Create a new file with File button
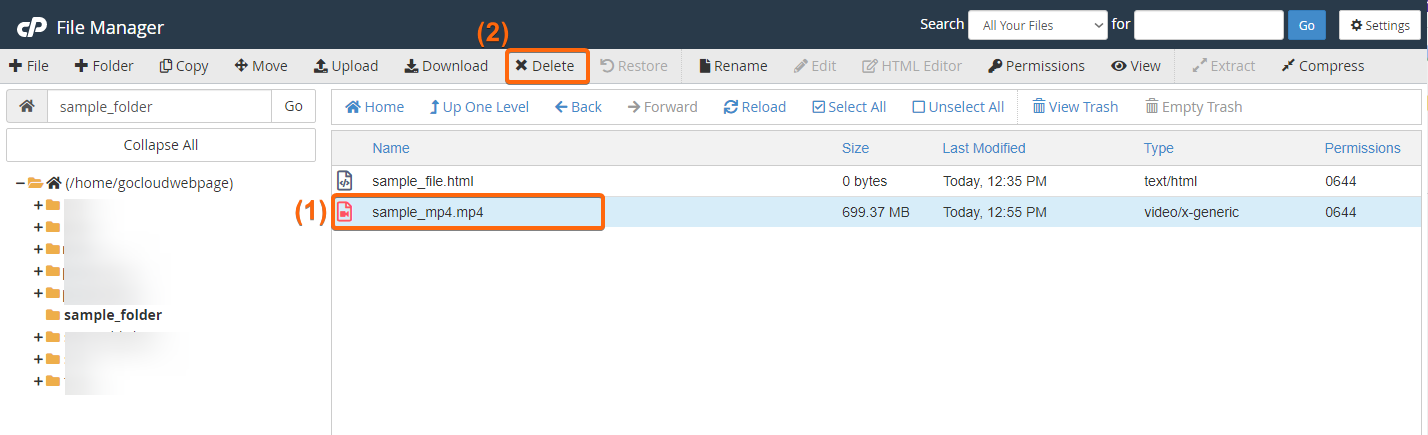This screenshot has height=435, width=1428. pos(29,66)
